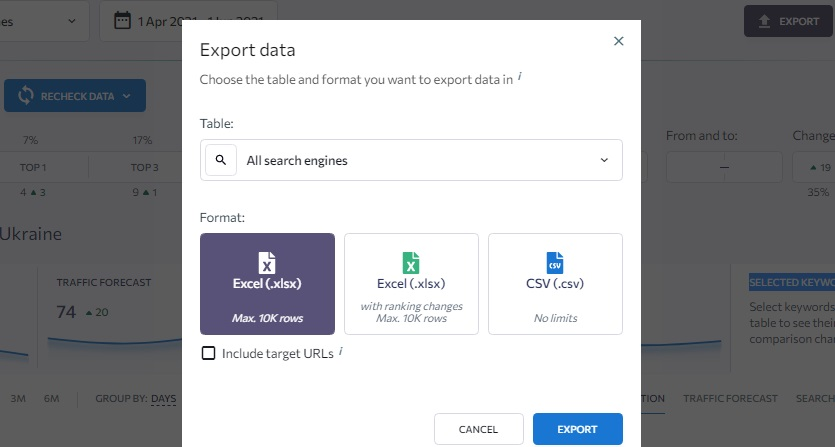
Task: Choose Excel with ranking changes format
Action: pyautogui.click(x=411, y=284)
